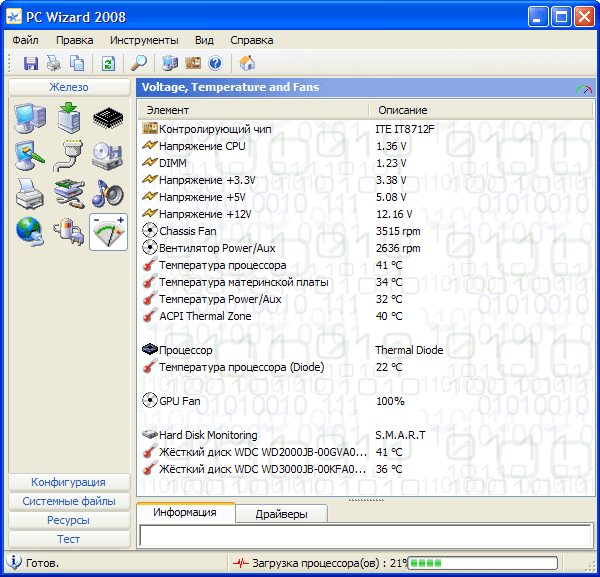Click the Home house icon in the toolbar

pyautogui.click(x=247, y=63)
